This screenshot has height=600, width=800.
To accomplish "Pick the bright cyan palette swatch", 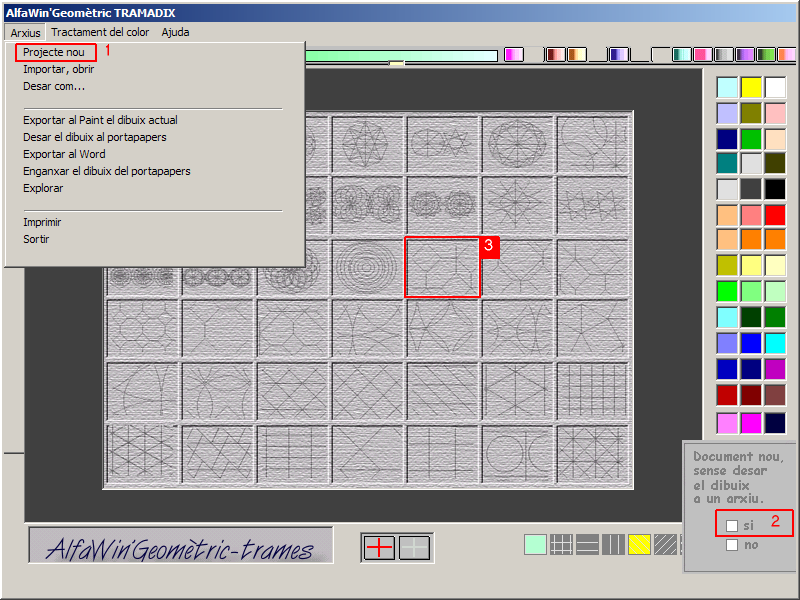I will pos(775,343).
